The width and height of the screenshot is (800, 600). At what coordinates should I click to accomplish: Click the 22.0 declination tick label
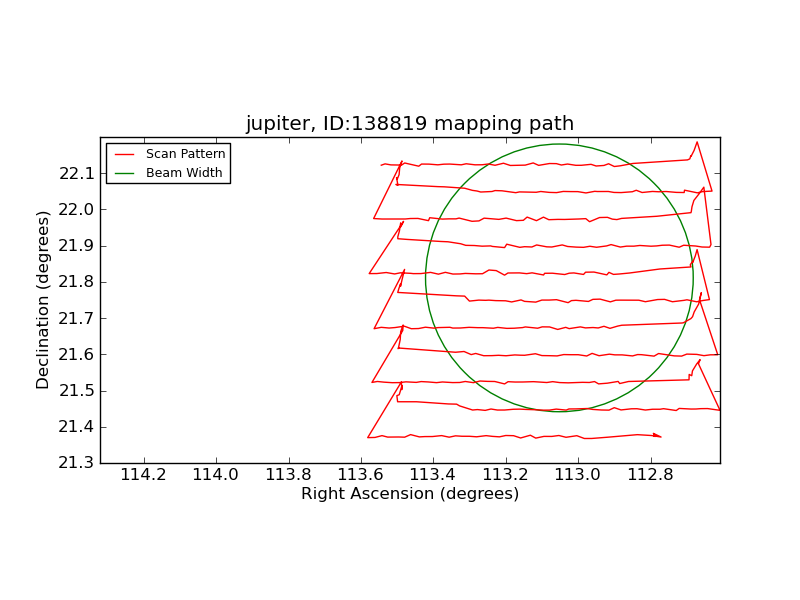[77, 210]
